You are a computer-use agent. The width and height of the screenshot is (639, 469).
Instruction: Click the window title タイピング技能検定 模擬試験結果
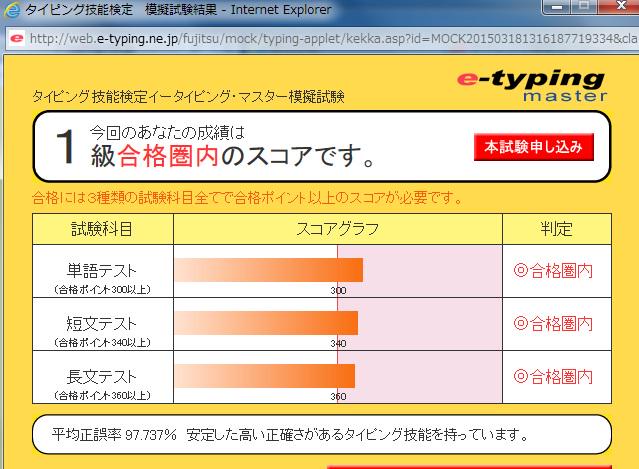pyautogui.click(x=121, y=9)
